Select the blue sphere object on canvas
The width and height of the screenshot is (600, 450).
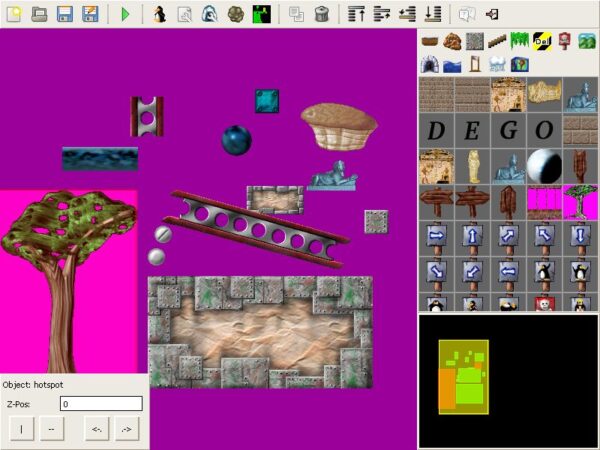pyautogui.click(x=236, y=140)
